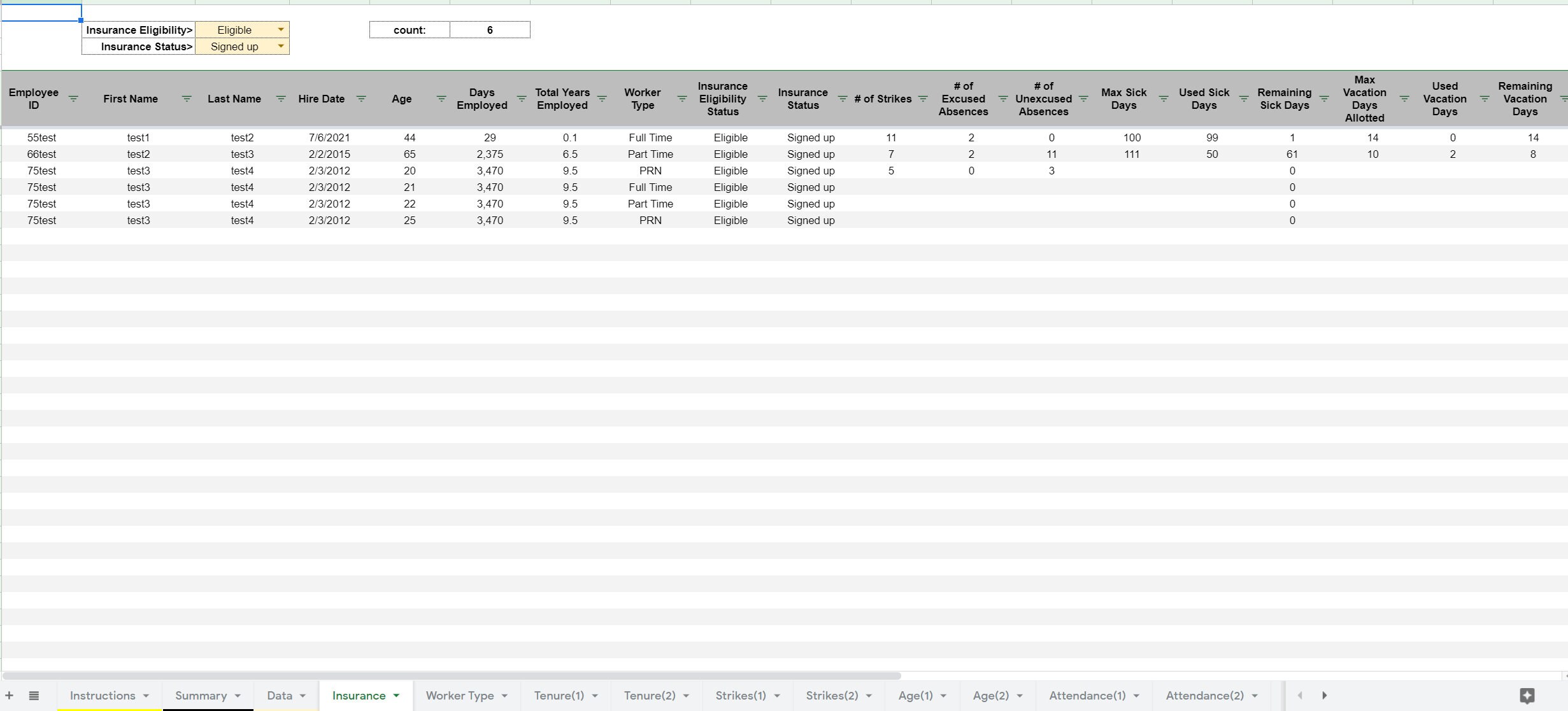Open the filter for Remaining Vacation Days column
Viewport: 1568px width, 711px height.
[x=1564, y=99]
